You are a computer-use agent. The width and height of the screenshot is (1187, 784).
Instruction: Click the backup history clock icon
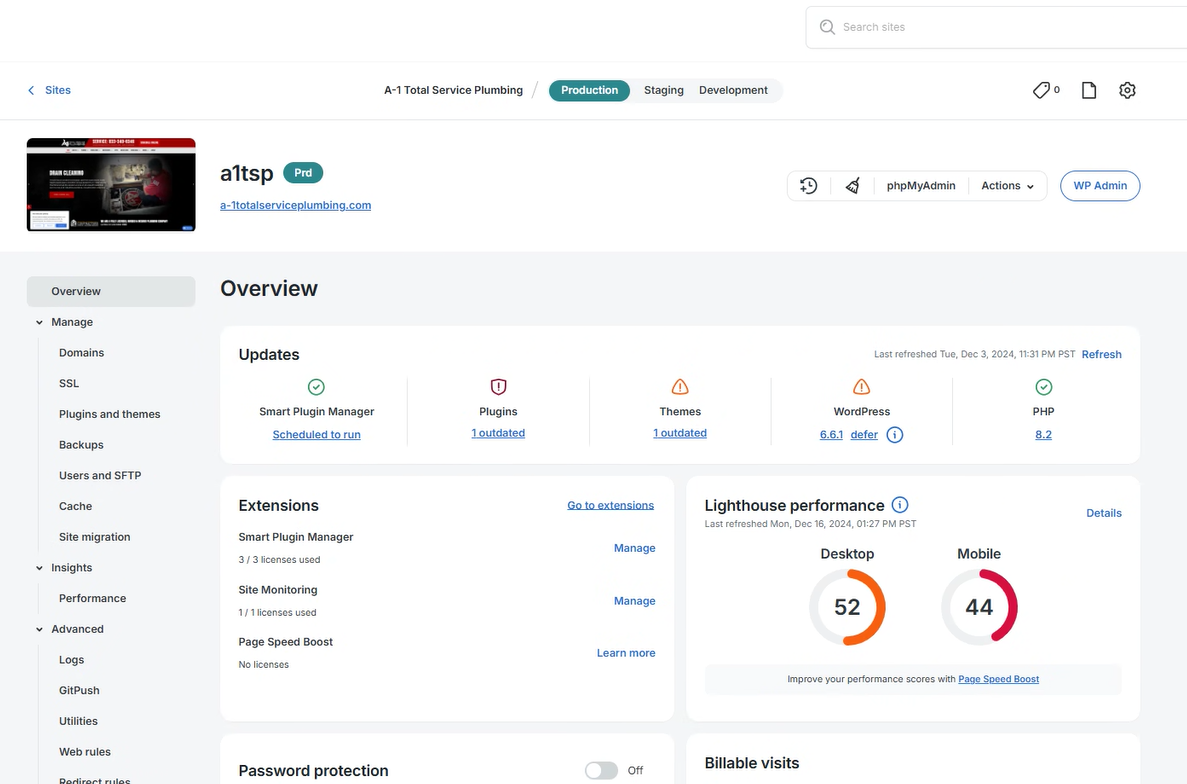point(808,186)
